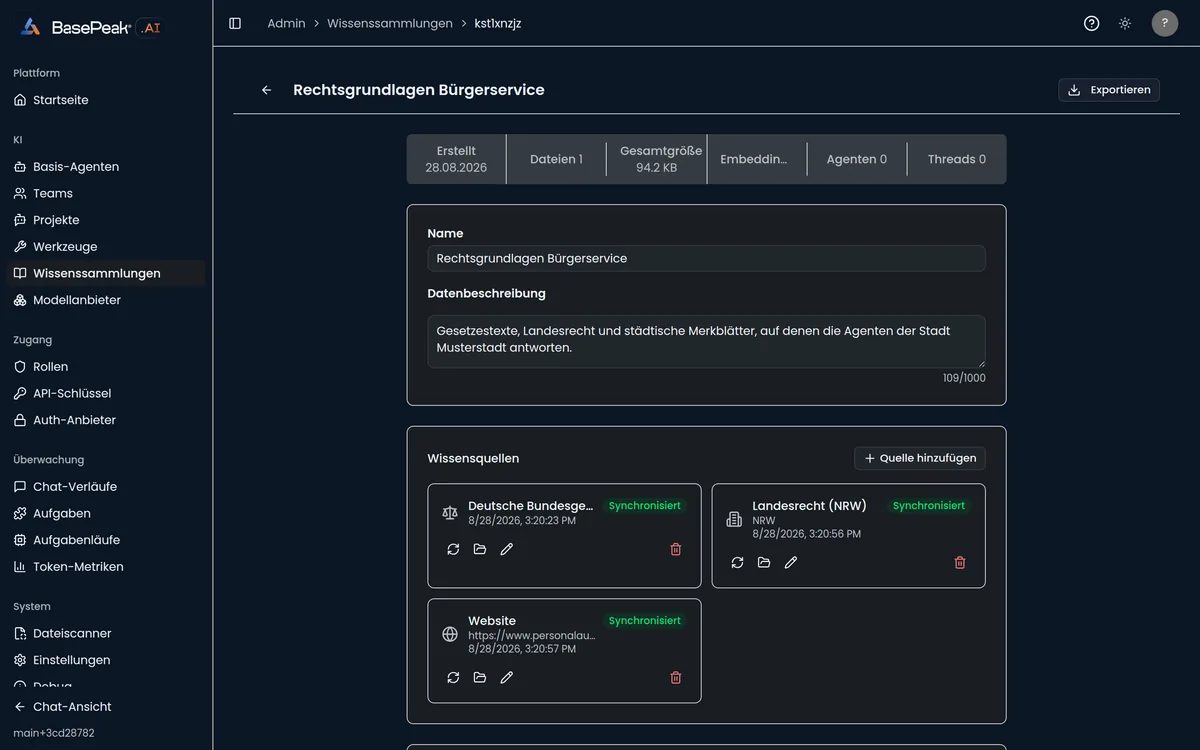Viewport: 1200px width, 750px height.
Task: Click the scales icon of Bundesgesetze
Action: (x=450, y=513)
